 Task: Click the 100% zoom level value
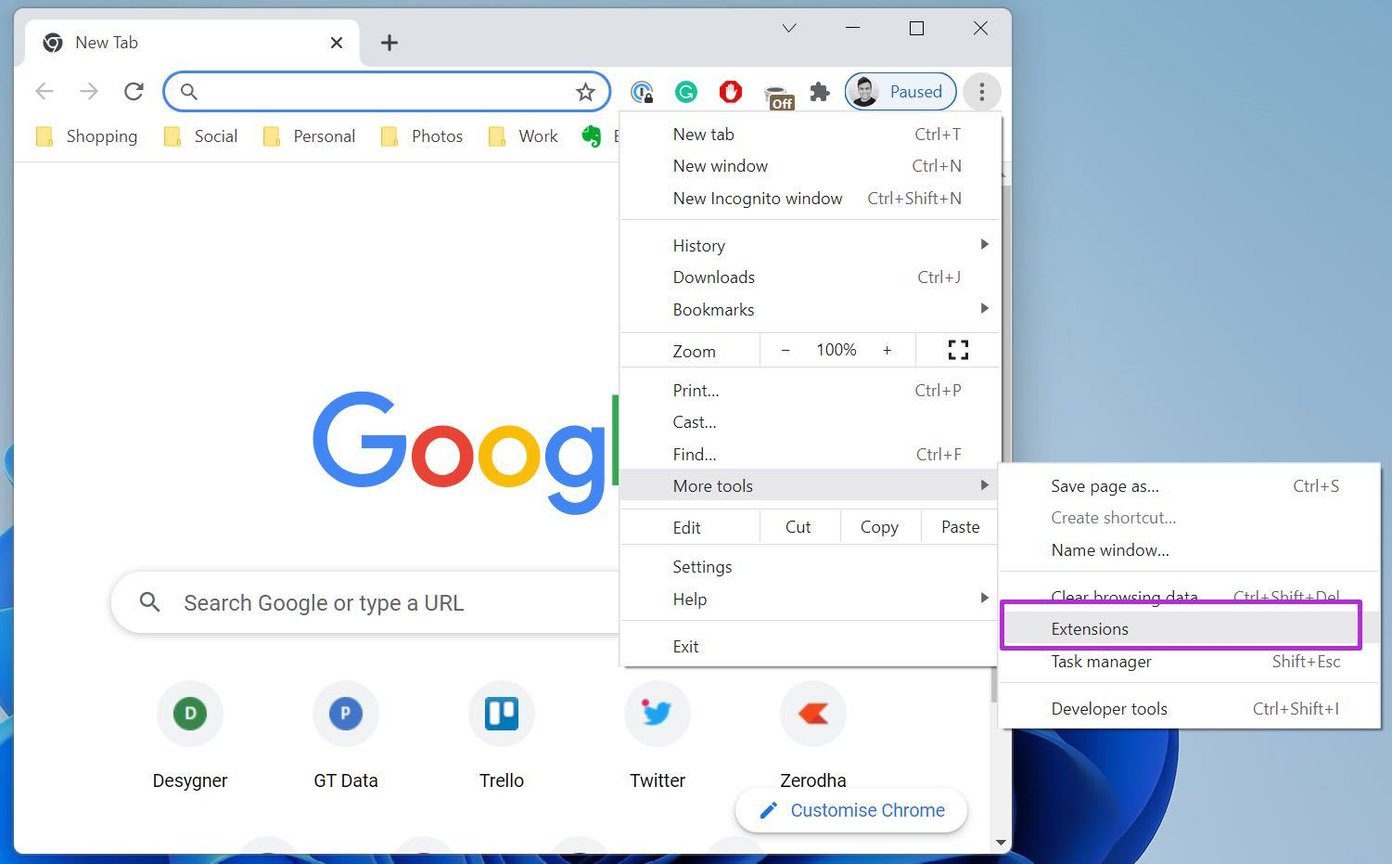(836, 350)
